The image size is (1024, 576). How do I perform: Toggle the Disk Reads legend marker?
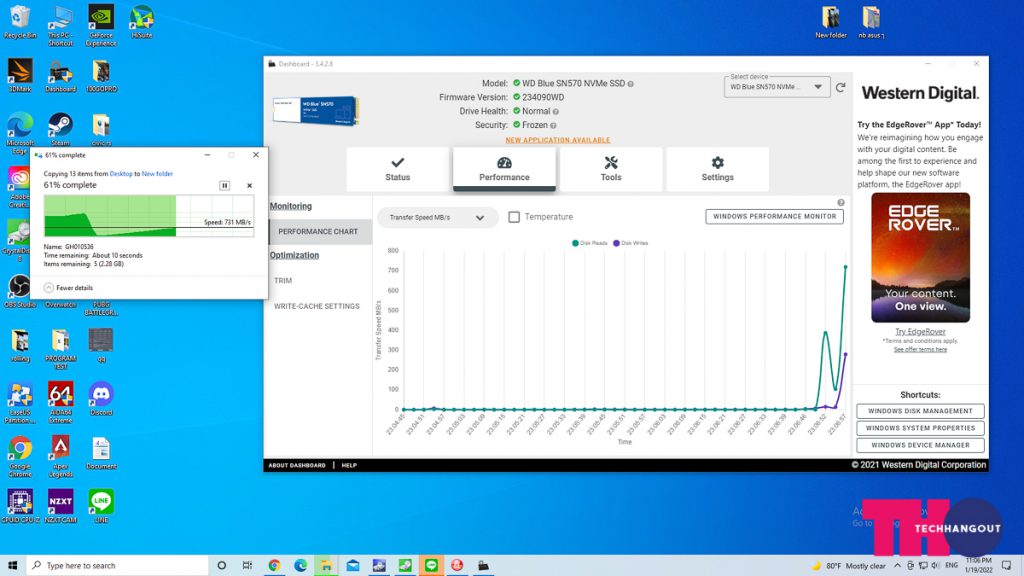pos(575,243)
